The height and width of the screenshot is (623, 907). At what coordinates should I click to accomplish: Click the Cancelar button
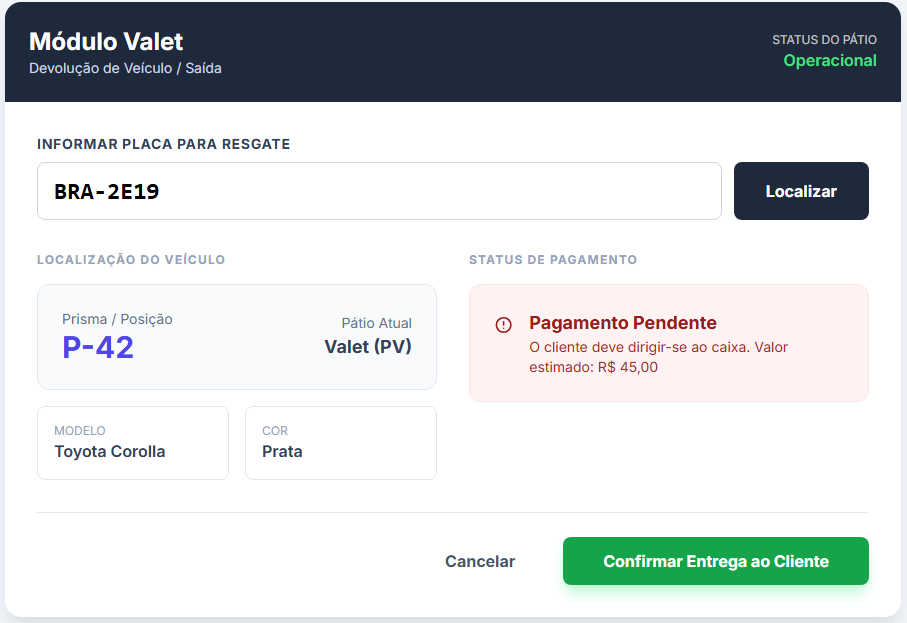click(480, 562)
